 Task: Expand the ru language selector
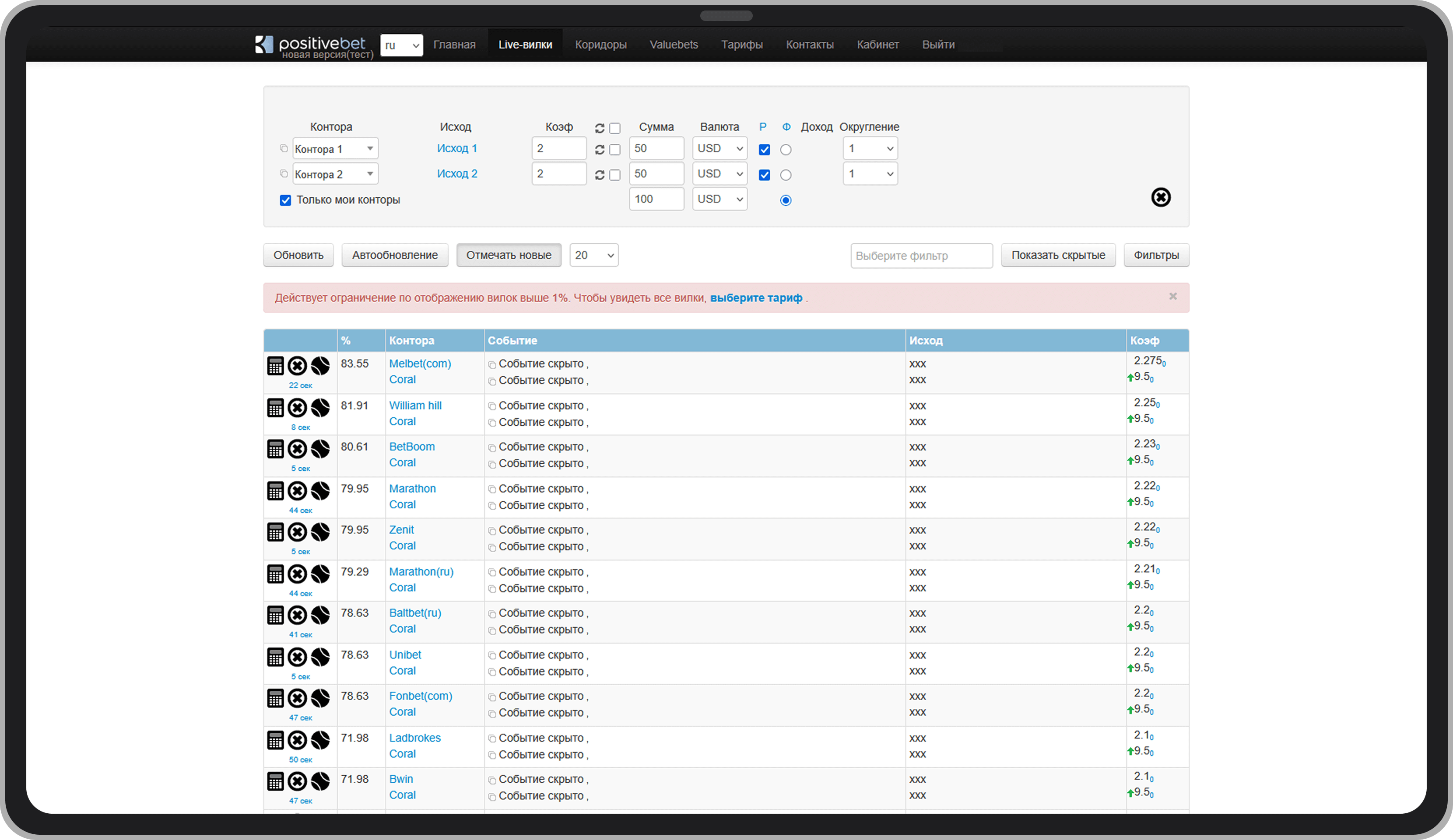tap(401, 45)
